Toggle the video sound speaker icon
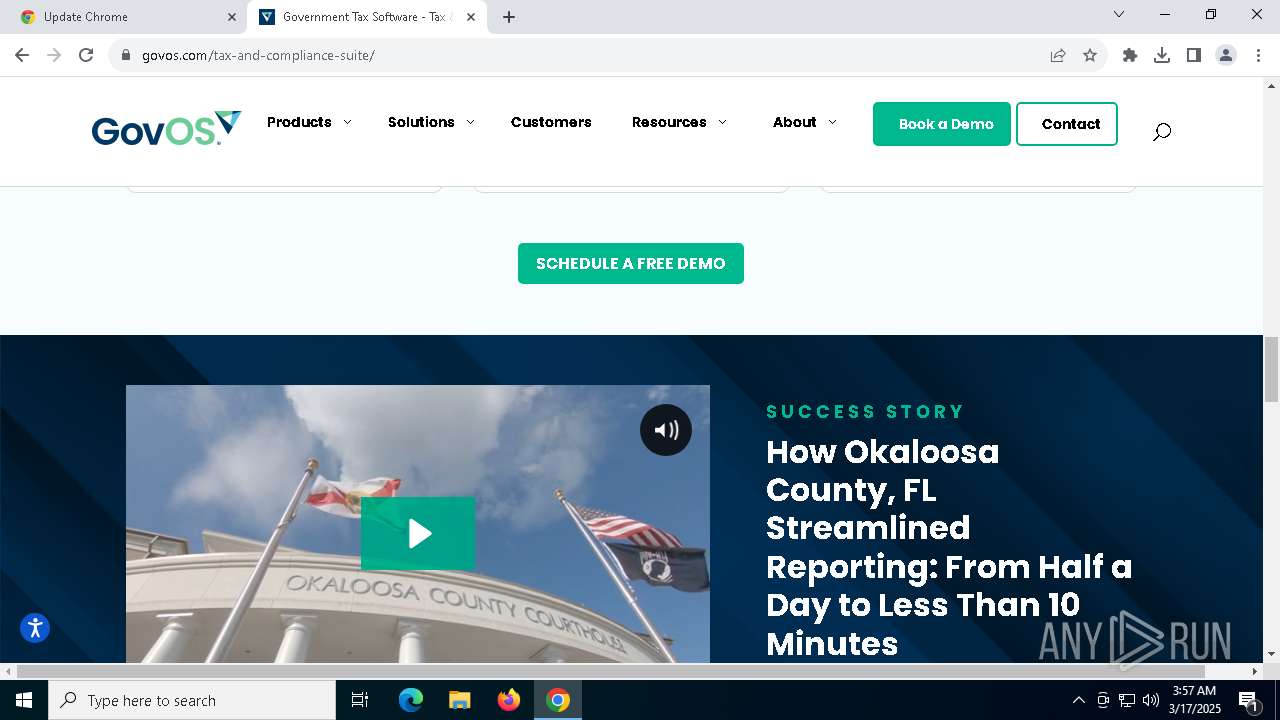The image size is (1280, 720). (x=666, y=430)
